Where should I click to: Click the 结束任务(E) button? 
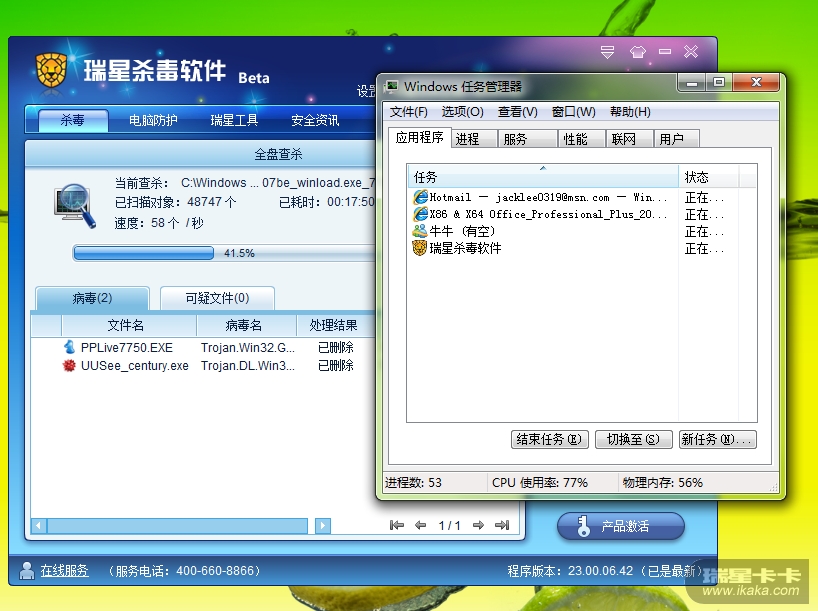click(550, 439)
